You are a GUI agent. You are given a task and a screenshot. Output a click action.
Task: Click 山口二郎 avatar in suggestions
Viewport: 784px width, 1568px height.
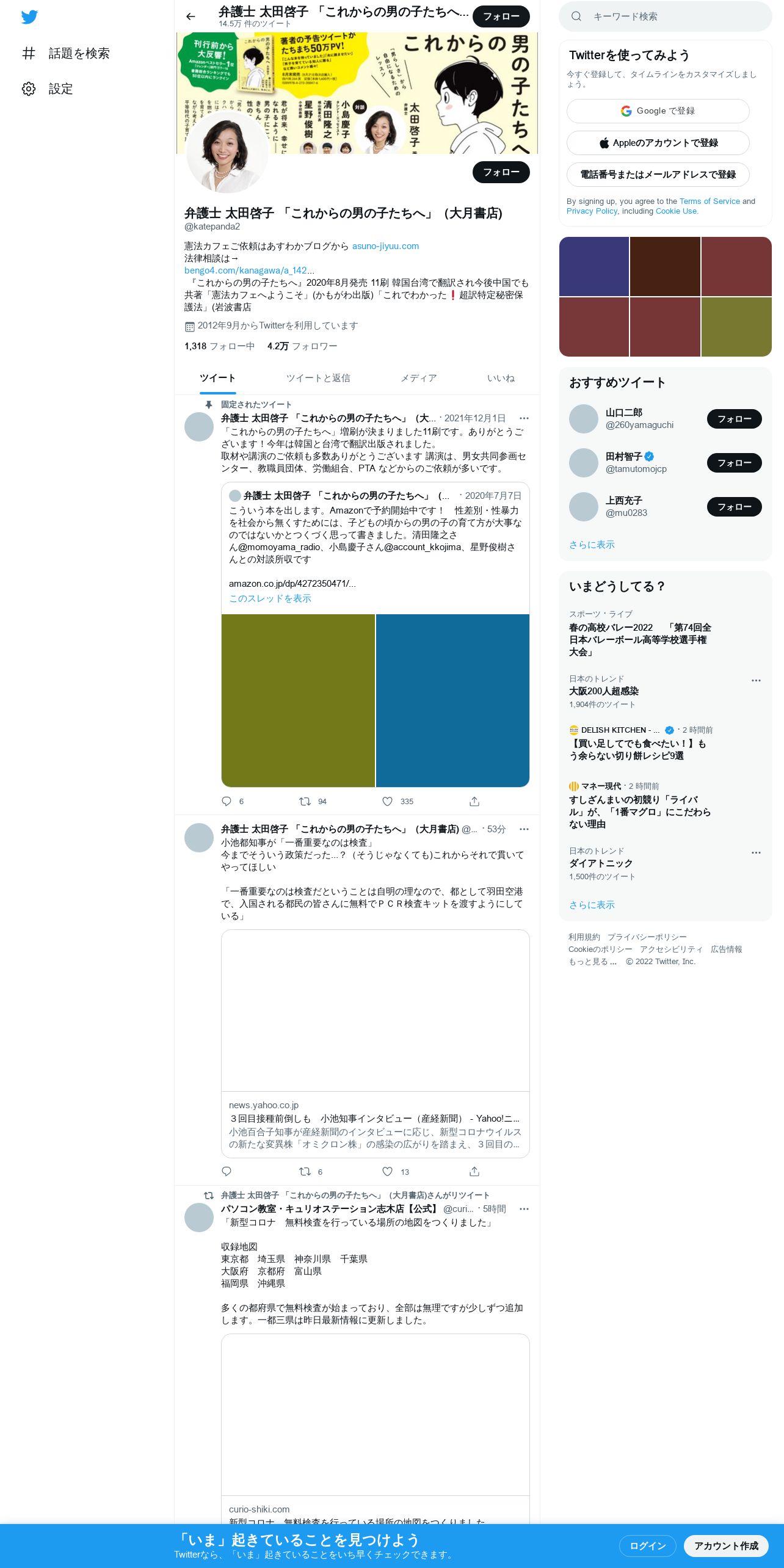pyautogui.click(x=584, y=419)
